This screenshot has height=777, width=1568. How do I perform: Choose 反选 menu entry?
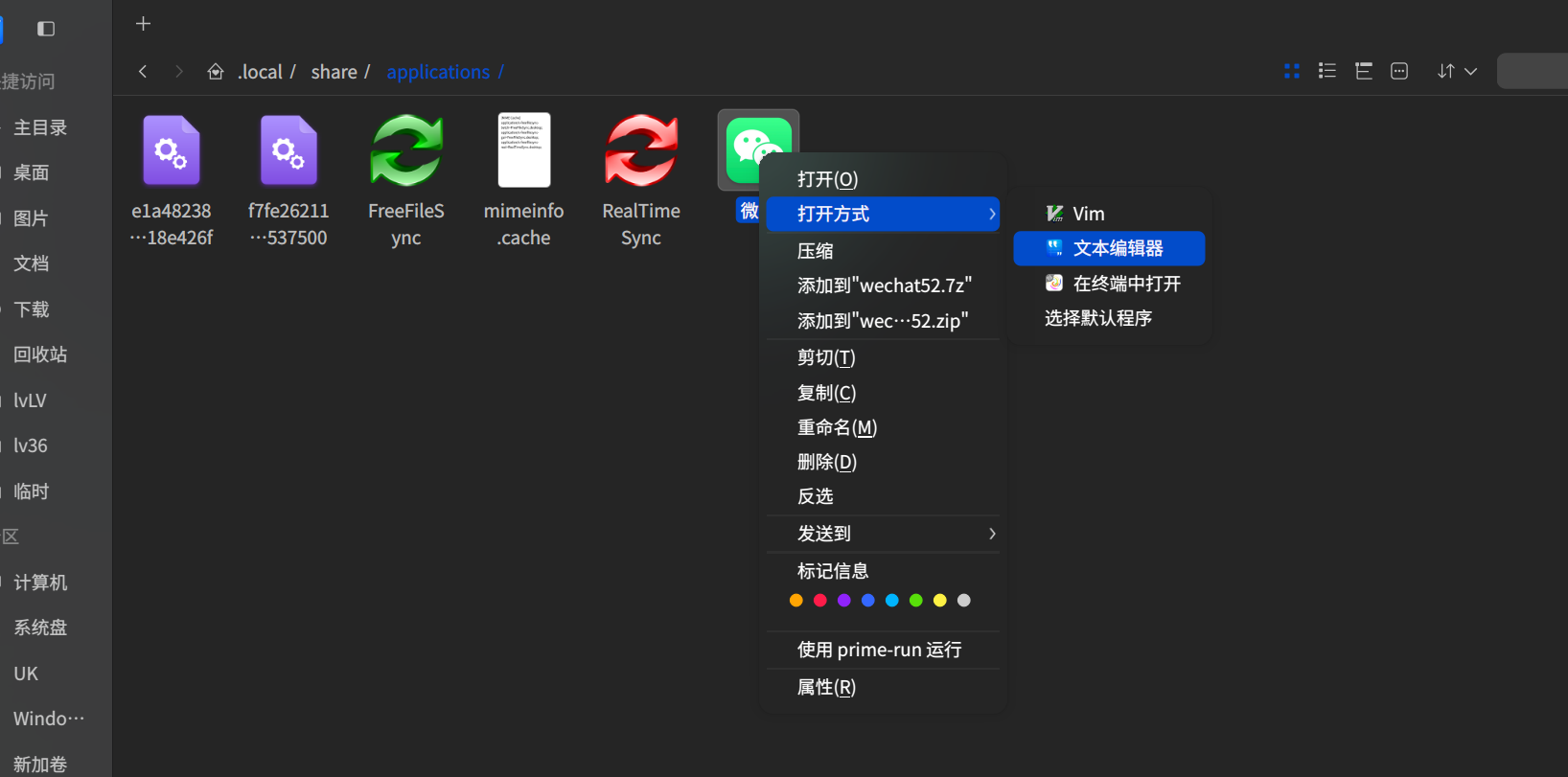pos(883,496)
